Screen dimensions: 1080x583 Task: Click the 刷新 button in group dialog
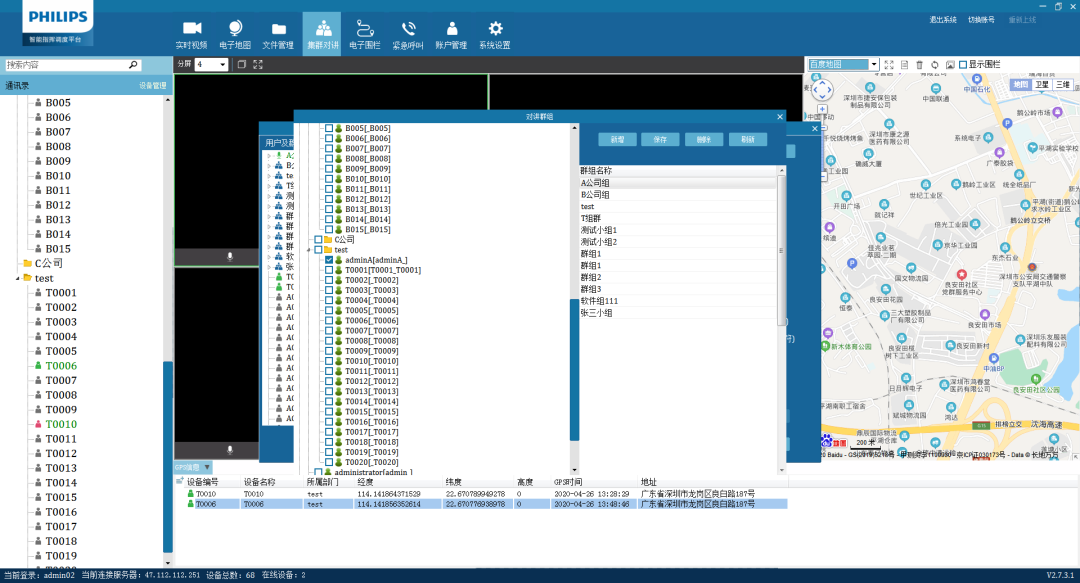tap(747, 139)
